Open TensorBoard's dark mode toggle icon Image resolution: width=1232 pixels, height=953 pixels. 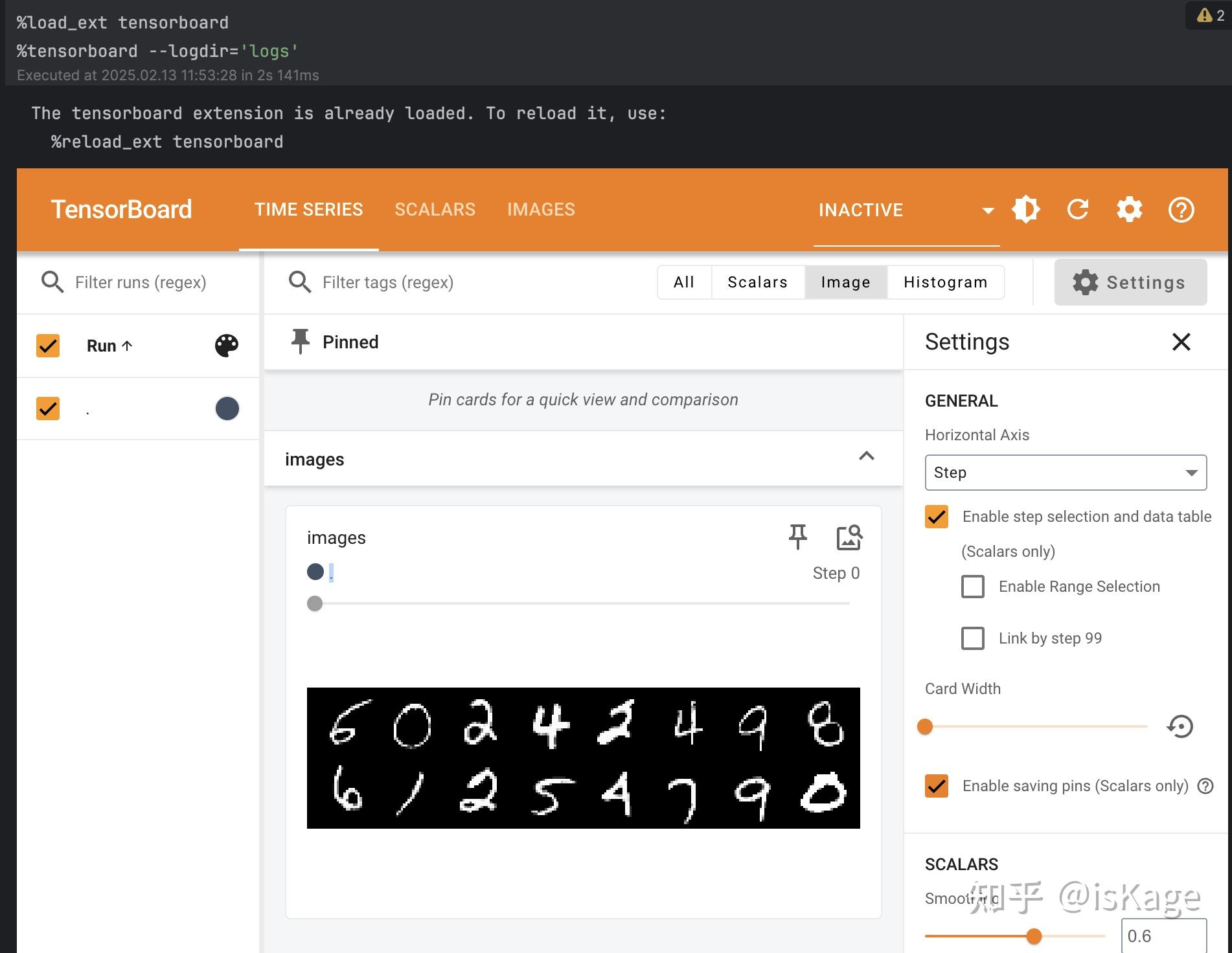(x=1026, y=209)
